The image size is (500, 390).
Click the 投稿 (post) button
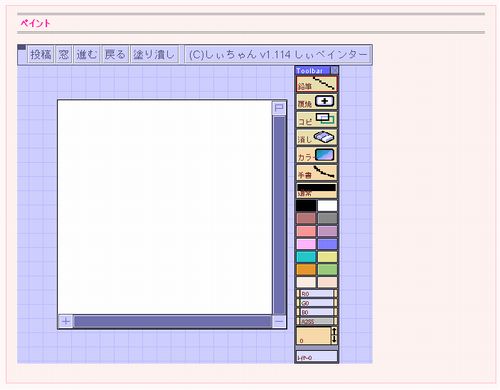pos(41,54)
